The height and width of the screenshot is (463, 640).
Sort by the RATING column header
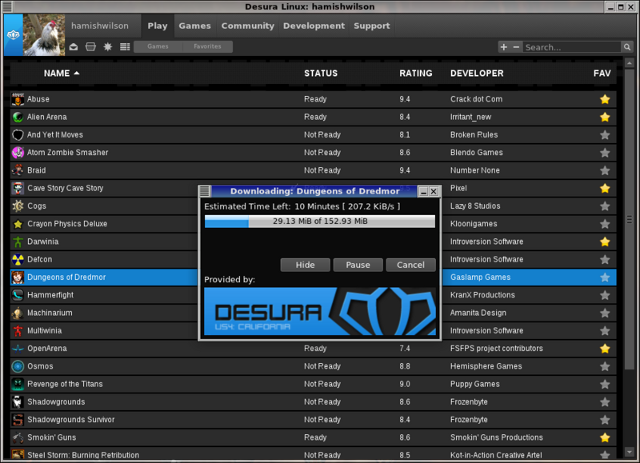(x=416, y=73)
